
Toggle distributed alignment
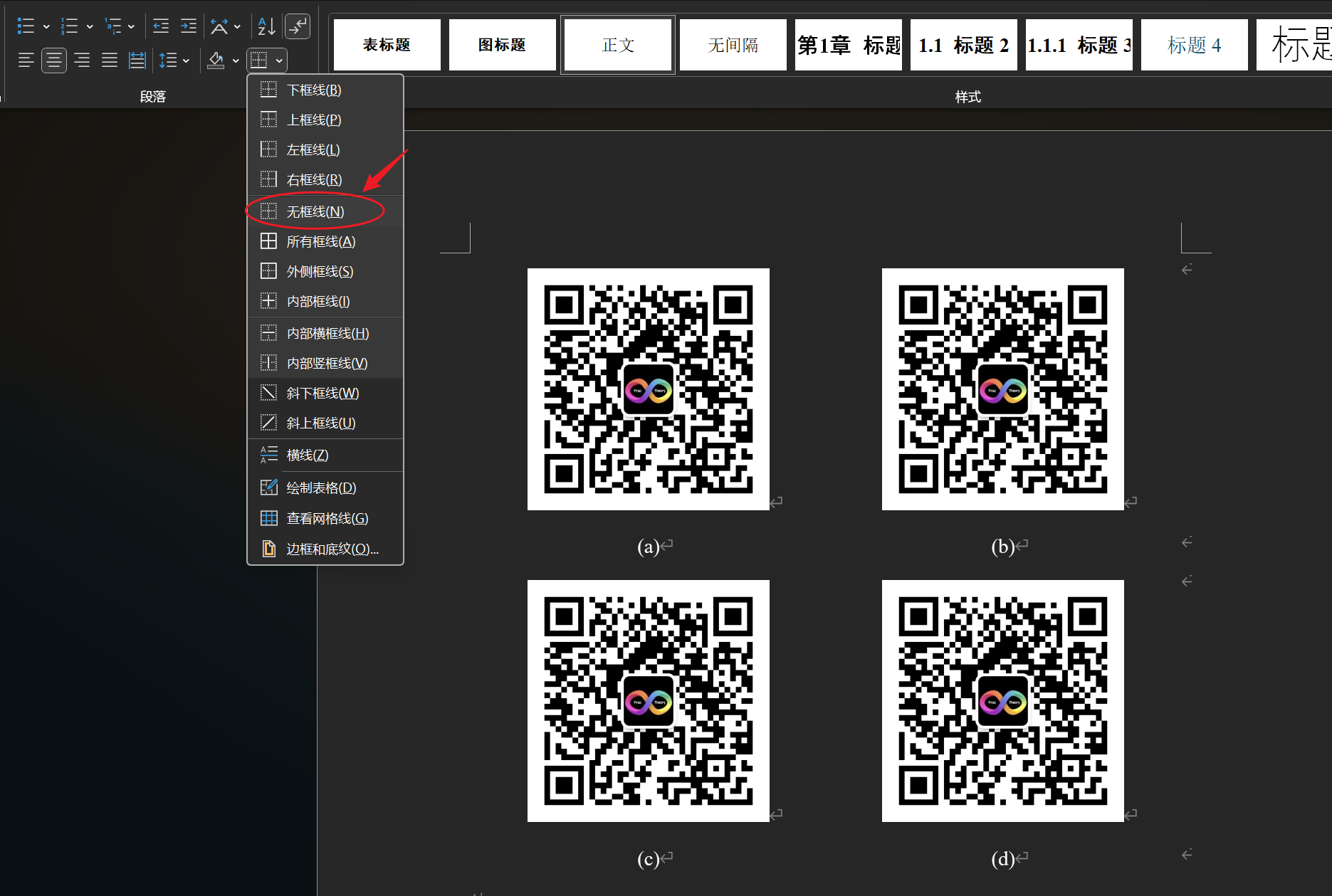[x=137, y=60]
